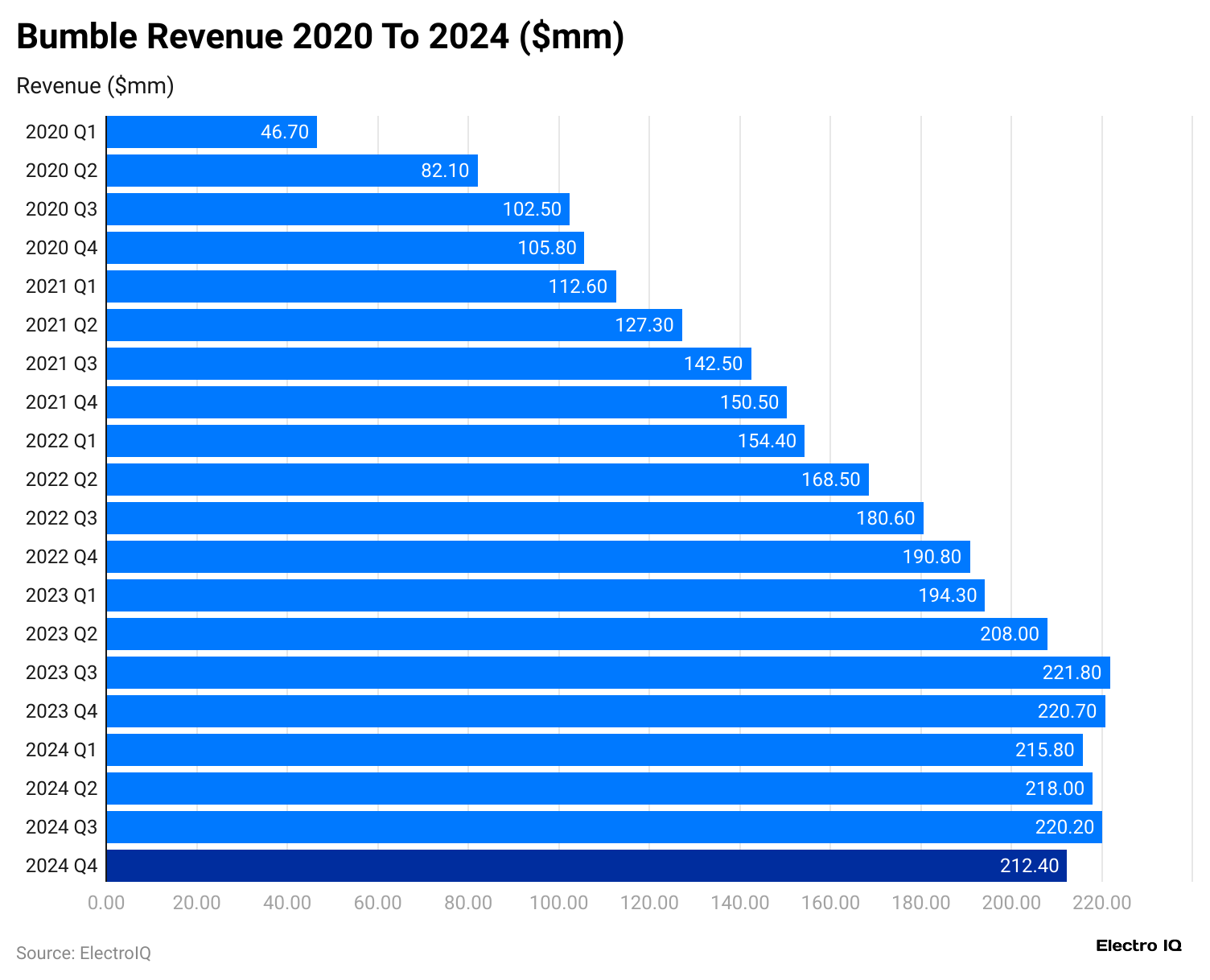Image resolution: width=1210 pixels, height=980 pixels.
Task: Select the '2021 Q4' axis label
Action: (x=61, y=402)
